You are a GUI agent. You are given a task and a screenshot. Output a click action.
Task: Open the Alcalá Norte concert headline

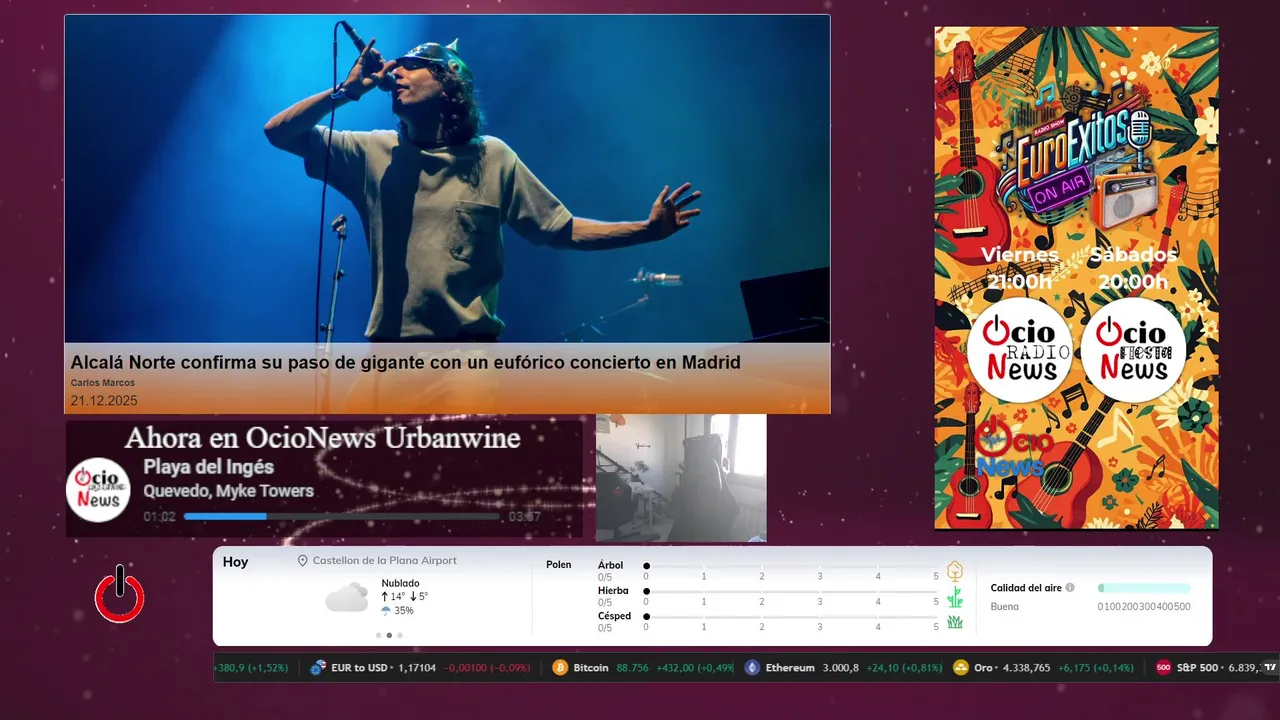405,362
